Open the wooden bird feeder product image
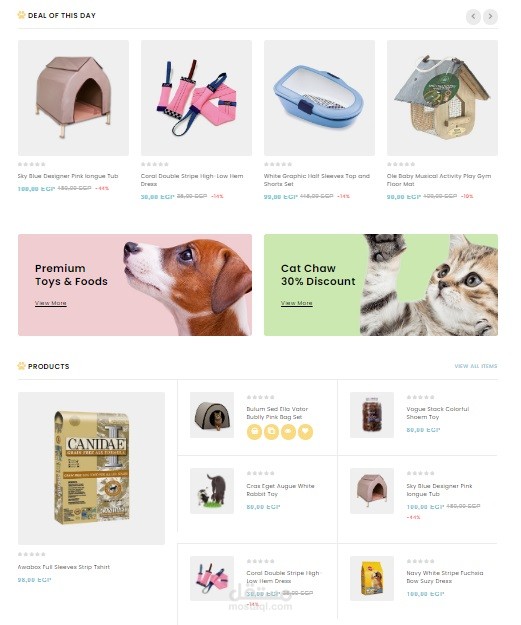The image size is (521, 625). click(x=442, y=98)
